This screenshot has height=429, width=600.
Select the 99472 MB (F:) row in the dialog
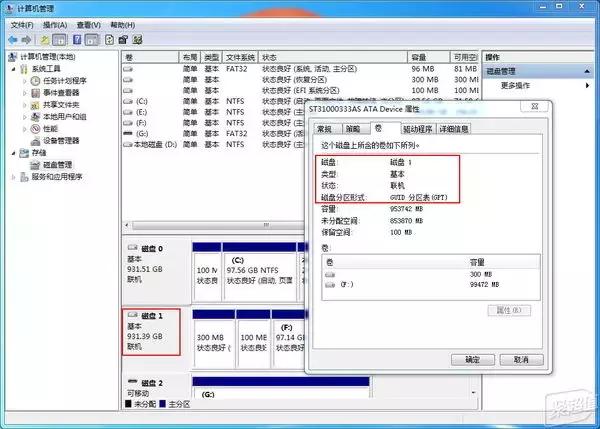point(431,285)
